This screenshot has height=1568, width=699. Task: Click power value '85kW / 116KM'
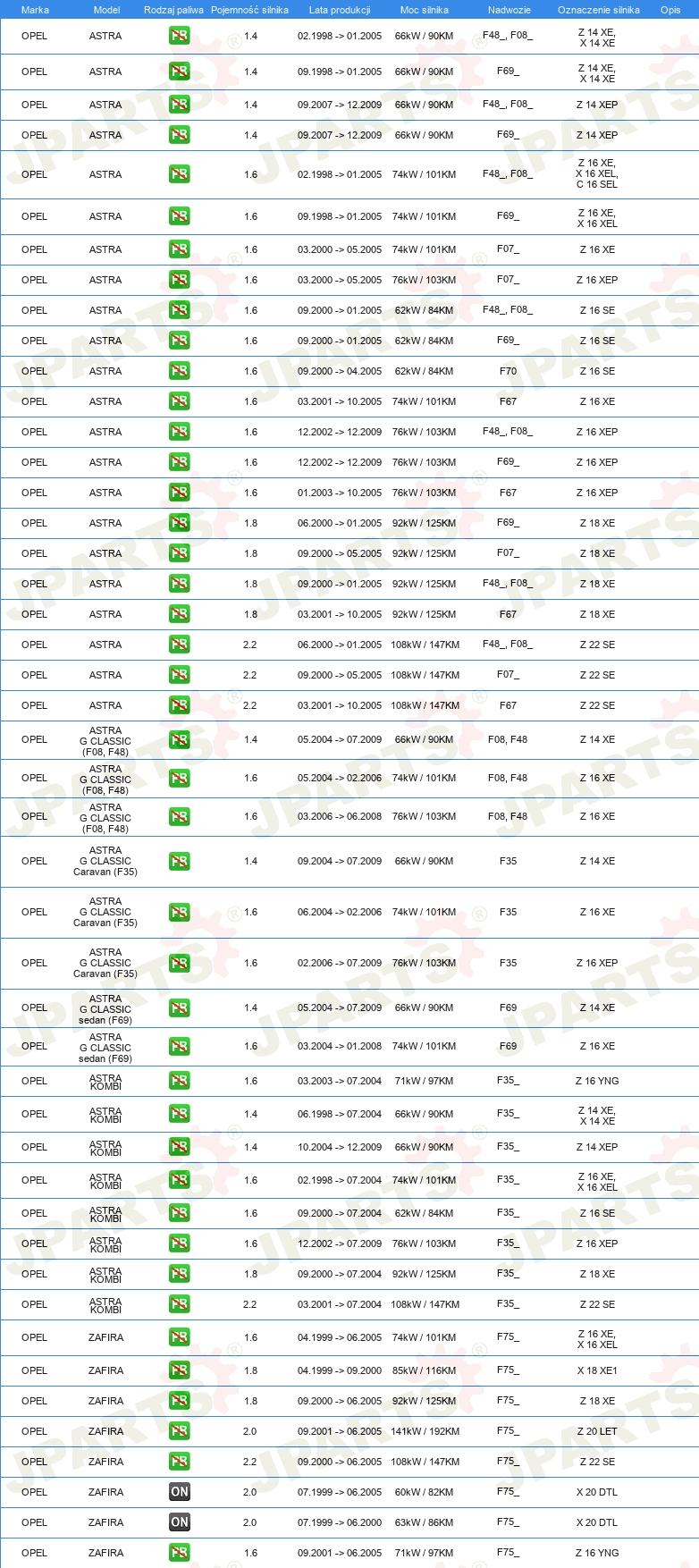(x=425, y=1370)
